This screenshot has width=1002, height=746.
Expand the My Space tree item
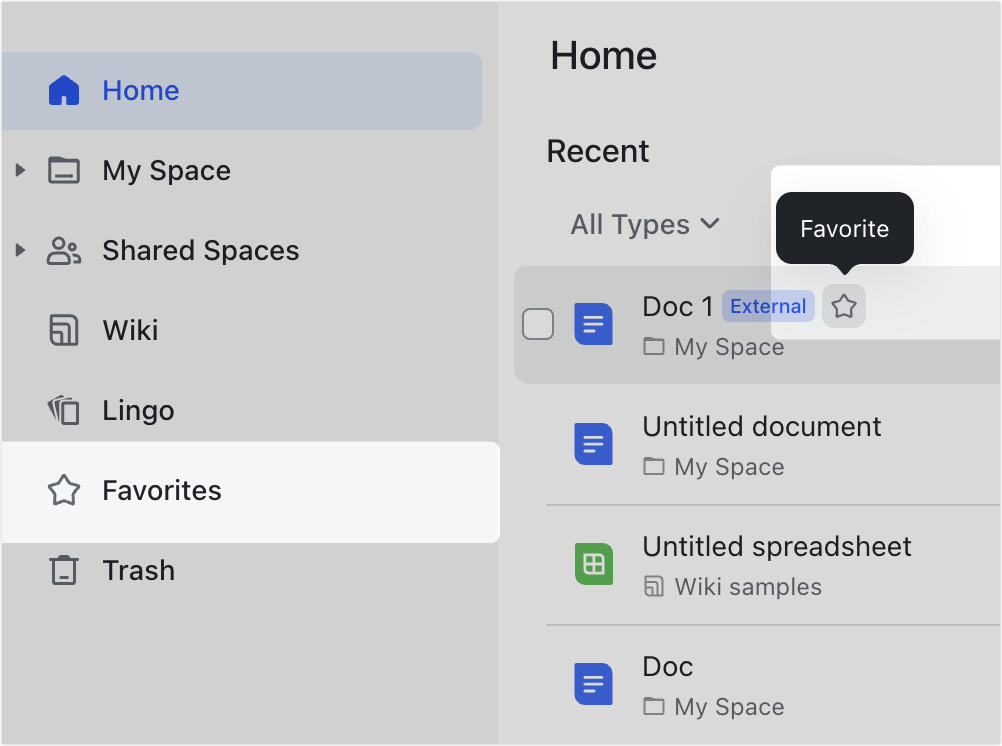click(x=22, y=170)
